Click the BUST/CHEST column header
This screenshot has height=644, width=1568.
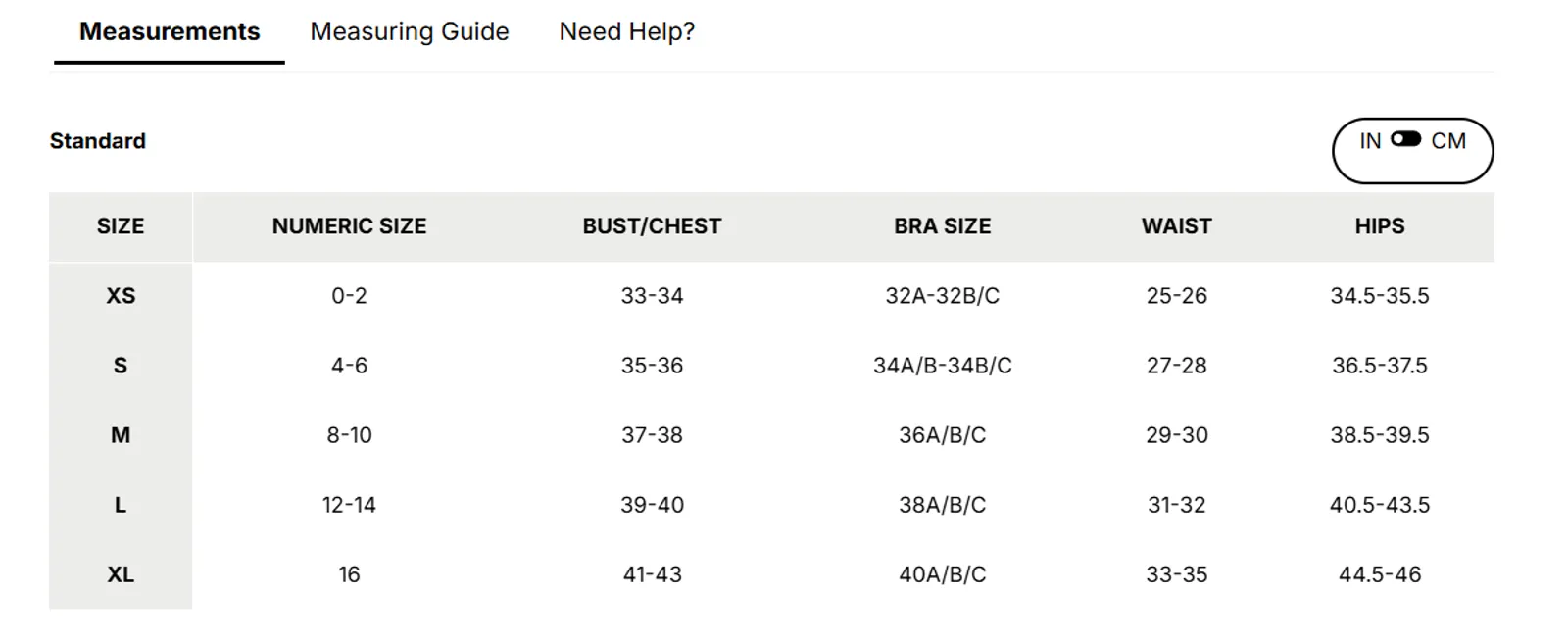(652, 226)
